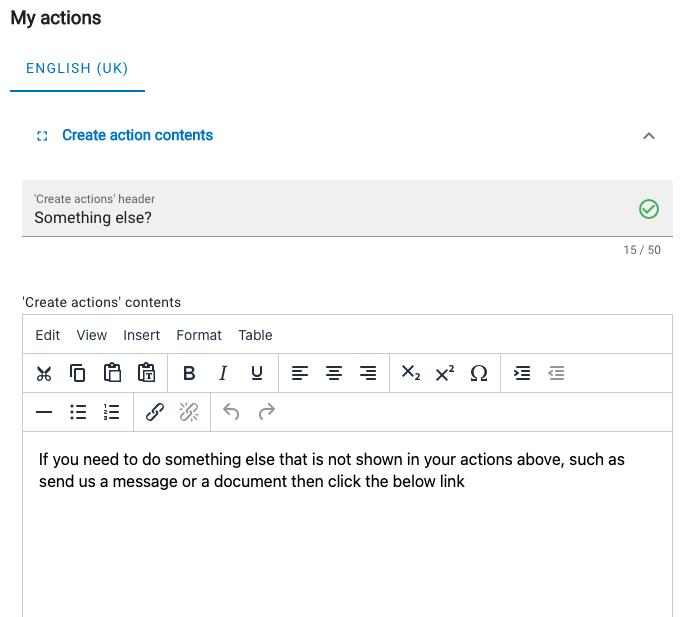
Task: Collapse the Create action contents section
Action: click(x=649, y=136)
